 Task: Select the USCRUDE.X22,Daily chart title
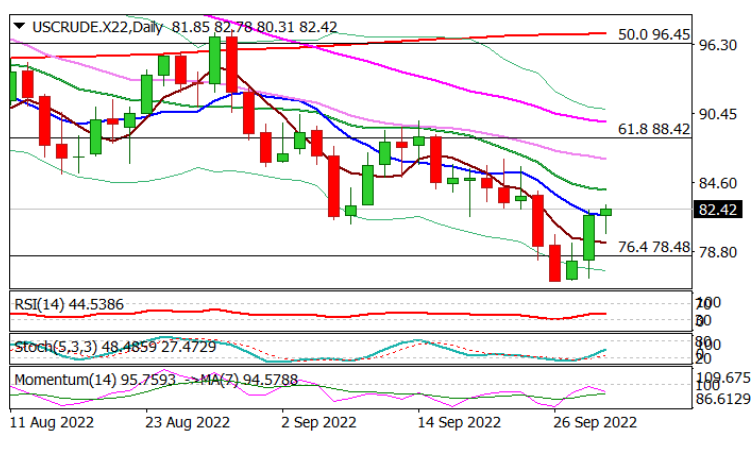point(97,27)
